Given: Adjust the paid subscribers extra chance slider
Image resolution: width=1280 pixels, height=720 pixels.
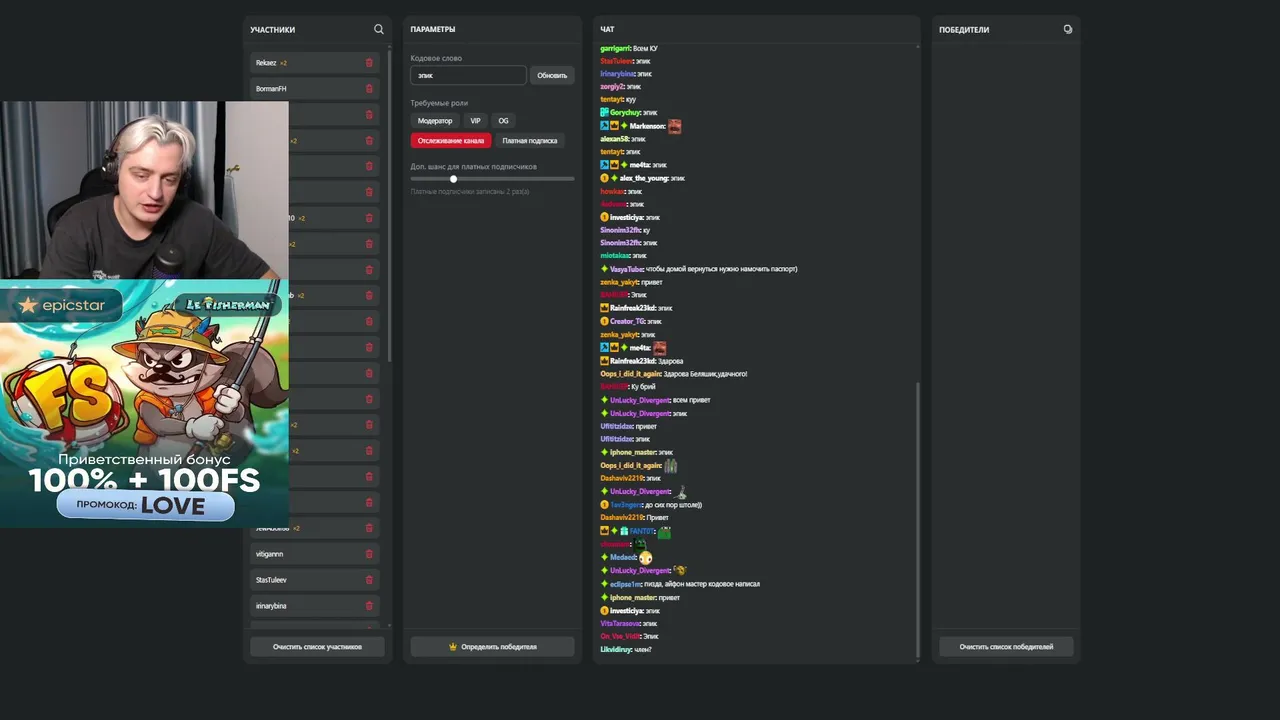Looking at the screenshot, I should [453, 179].
